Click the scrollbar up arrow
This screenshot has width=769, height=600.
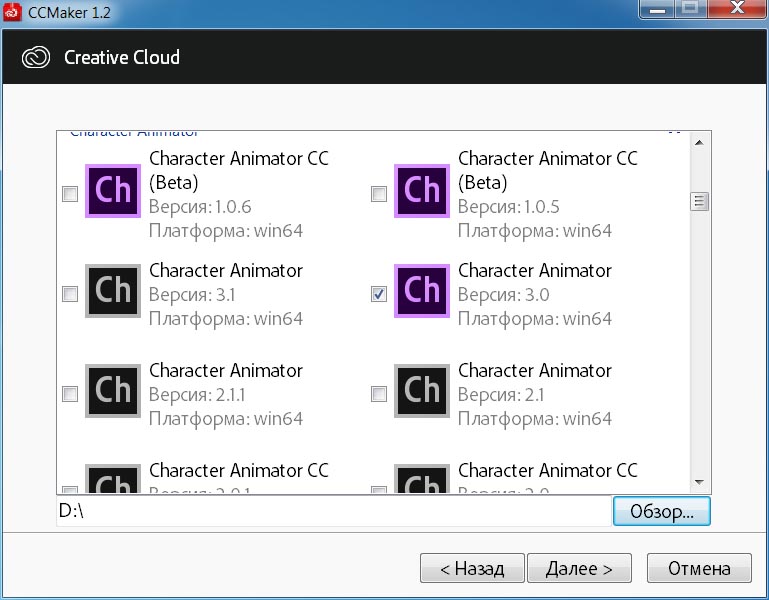coord(699,143)
